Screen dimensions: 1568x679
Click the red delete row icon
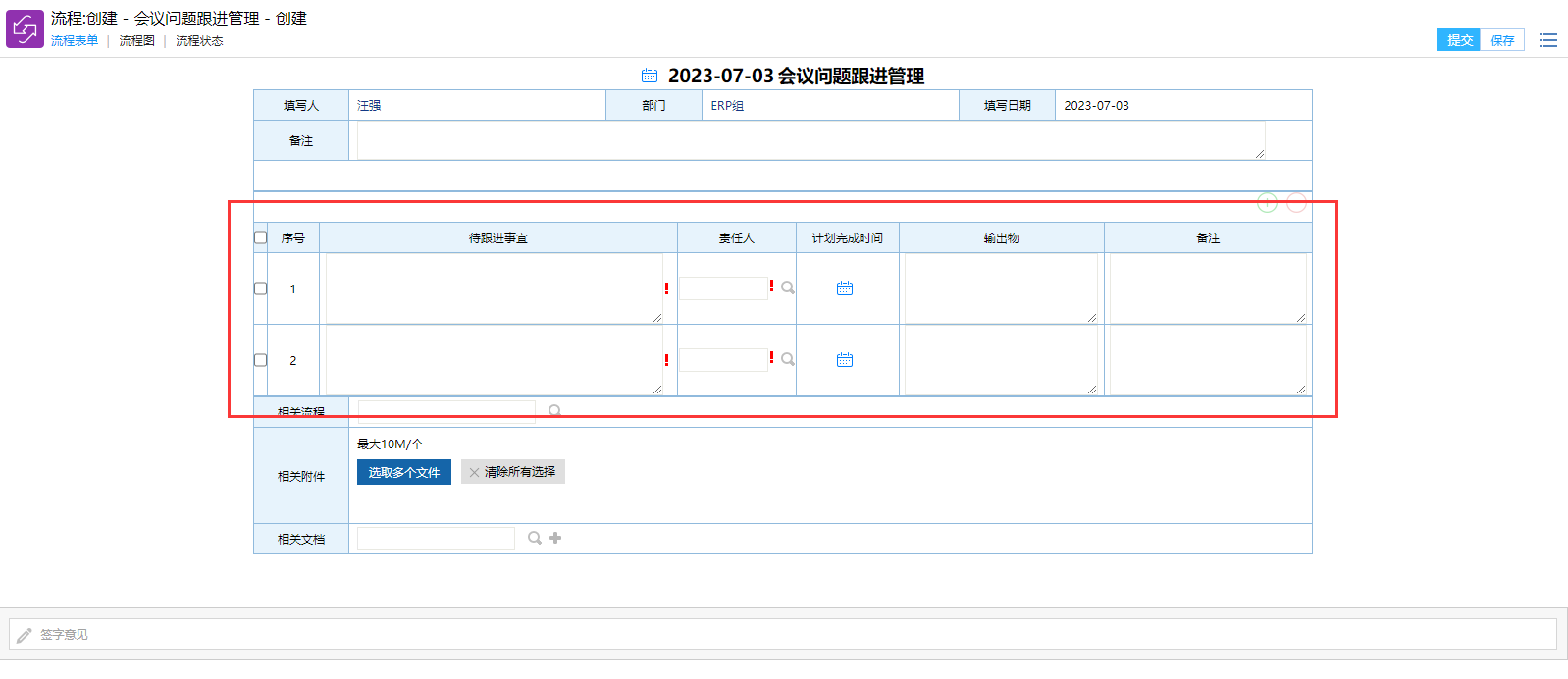(1296, 203)
